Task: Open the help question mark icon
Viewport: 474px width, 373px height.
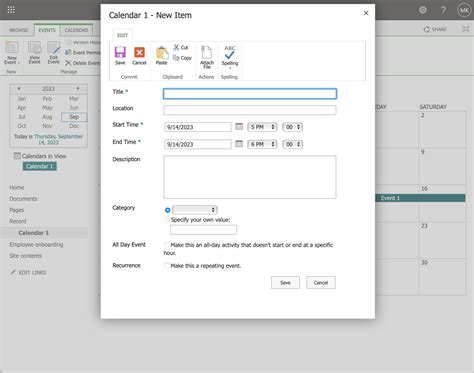Action: tap(443, 10)
